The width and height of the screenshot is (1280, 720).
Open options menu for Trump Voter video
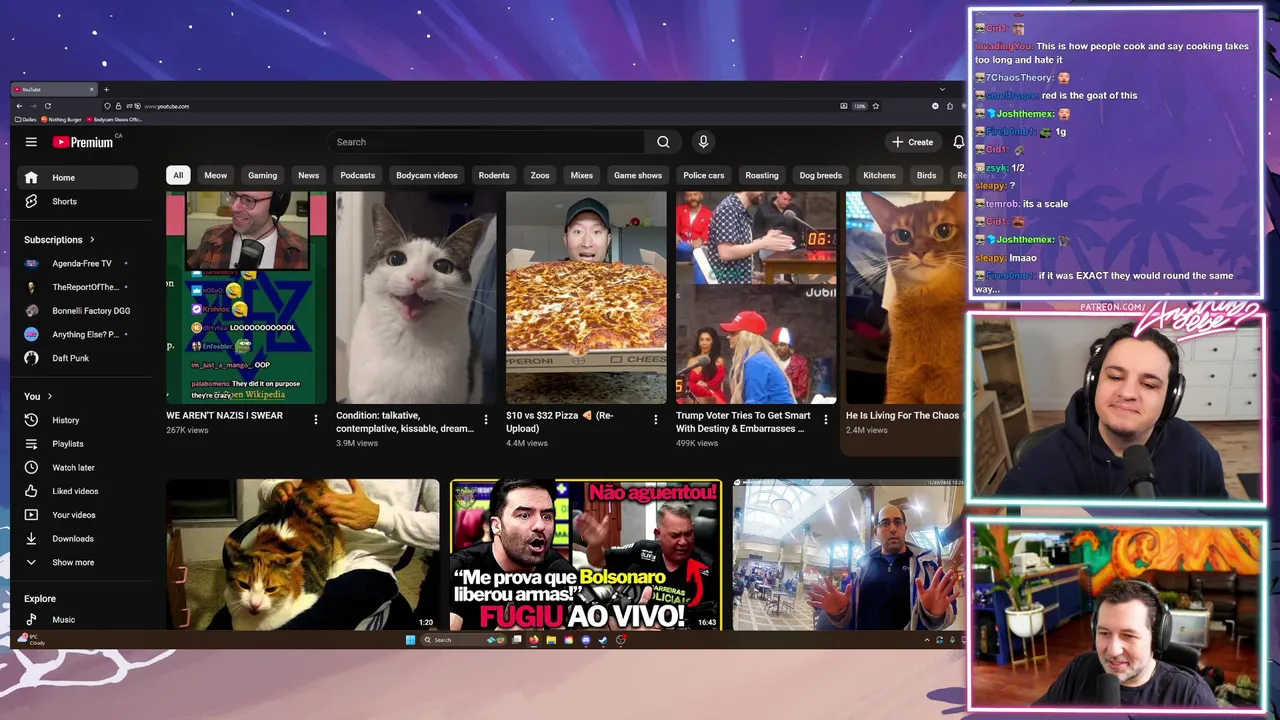[826, 420]
